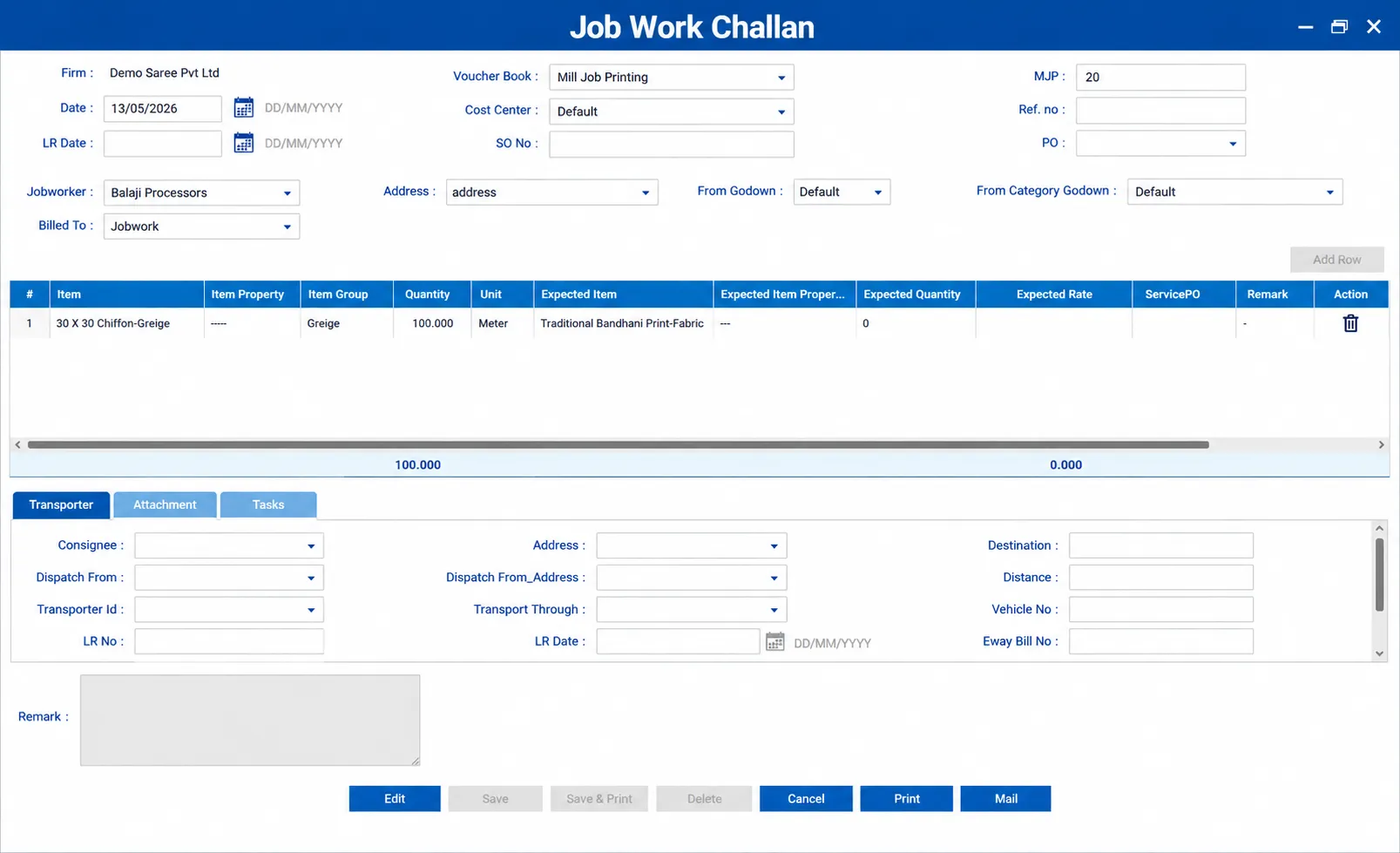This screenshot has height=853, width=1400.
Task: Click the grid's scroll-right arrow
Action: (1381, 445)
